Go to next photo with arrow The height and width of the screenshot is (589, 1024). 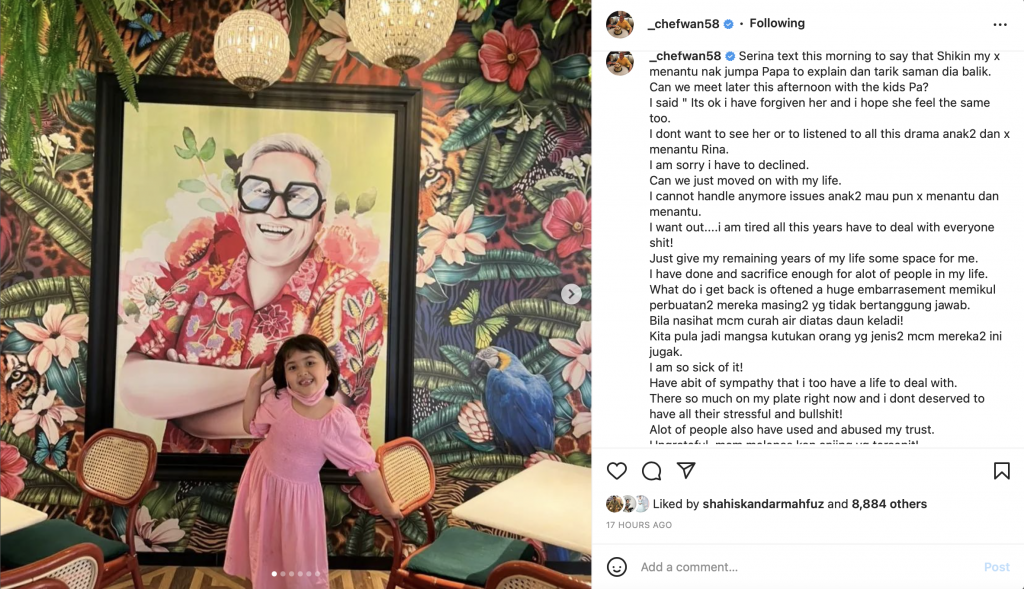coord(571,294)
